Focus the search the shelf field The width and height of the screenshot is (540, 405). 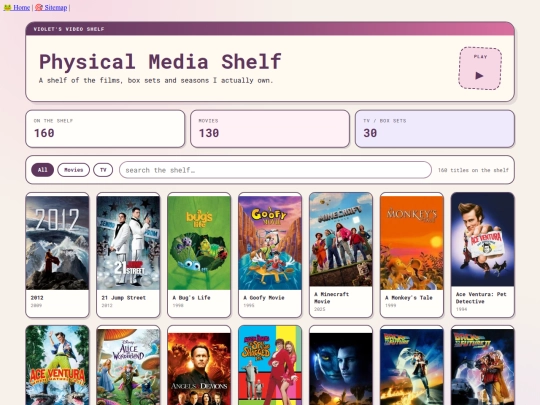pyautogui.click(x=275, y=170)
